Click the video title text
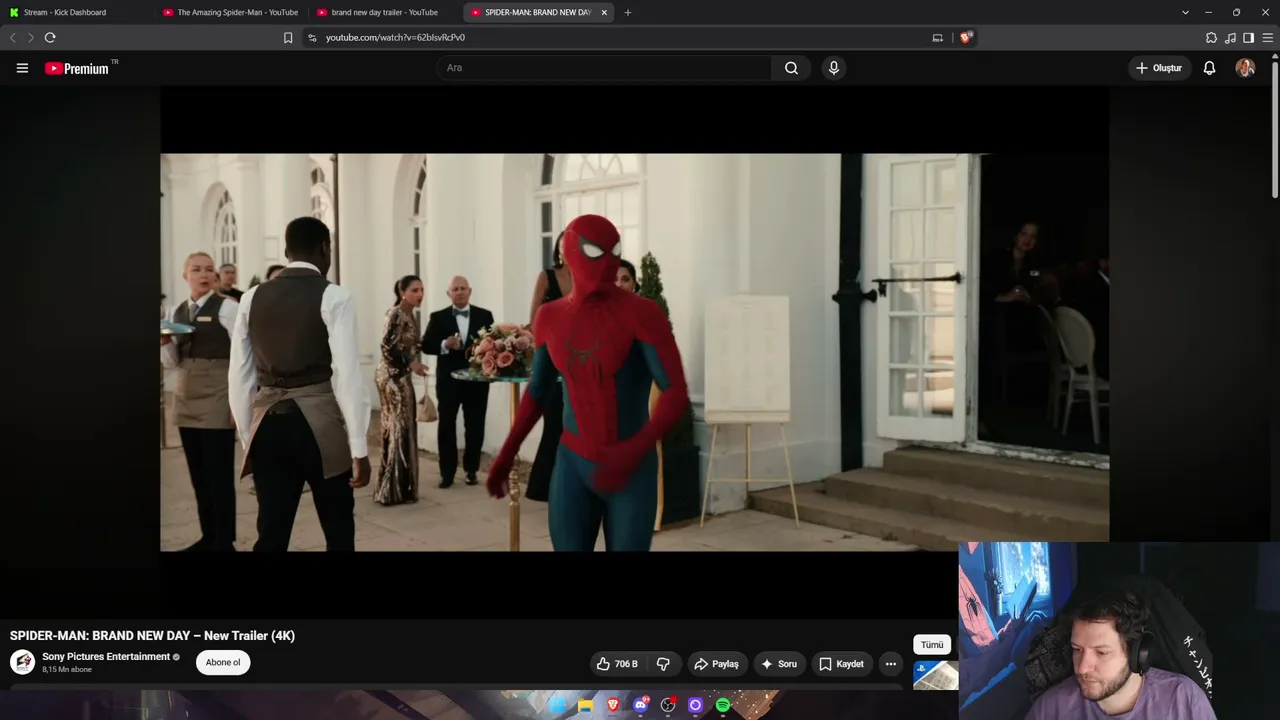1280x720 pixels. coord(152,636)
